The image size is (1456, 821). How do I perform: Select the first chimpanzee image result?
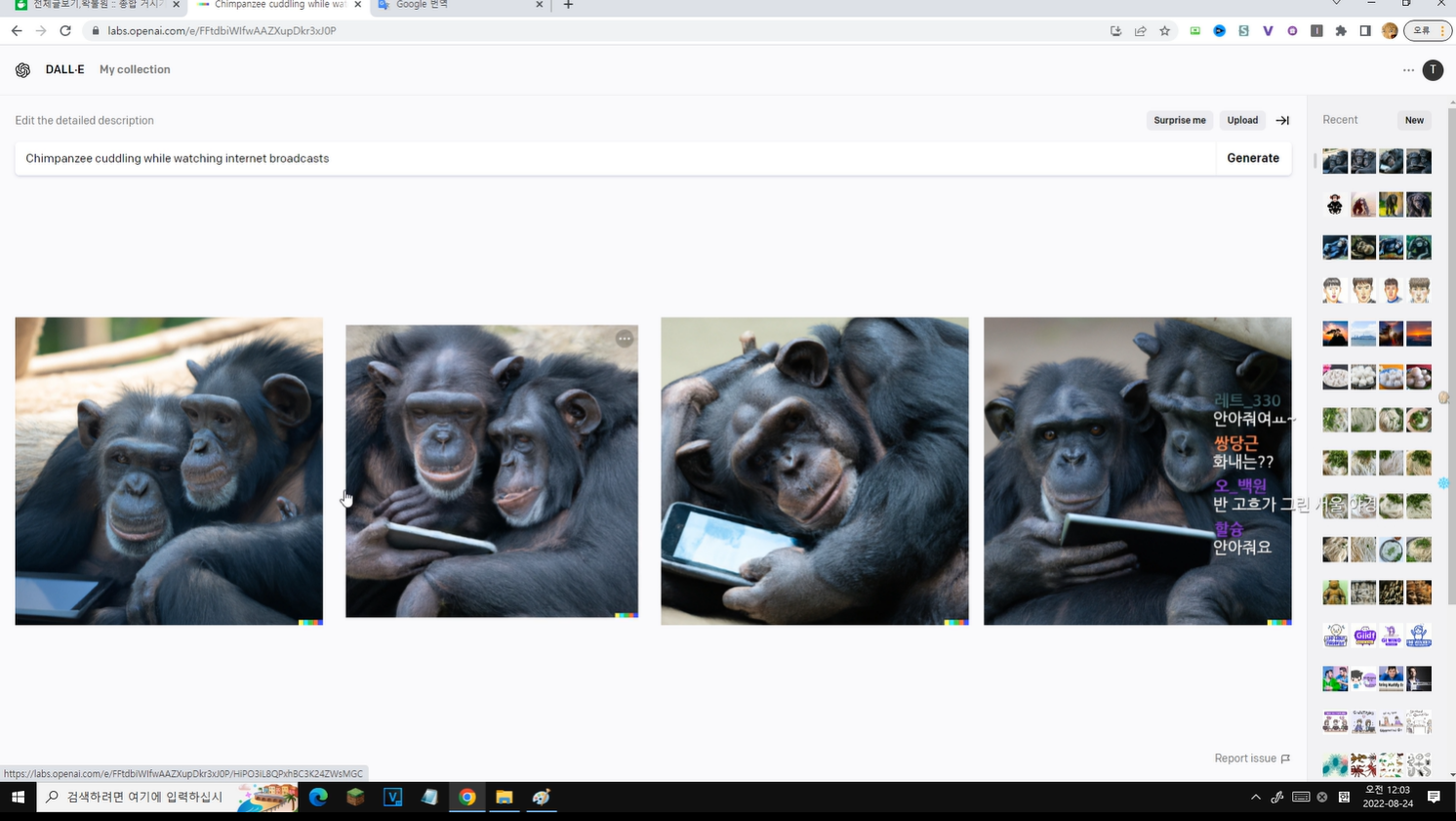click(x=169, y=471)
